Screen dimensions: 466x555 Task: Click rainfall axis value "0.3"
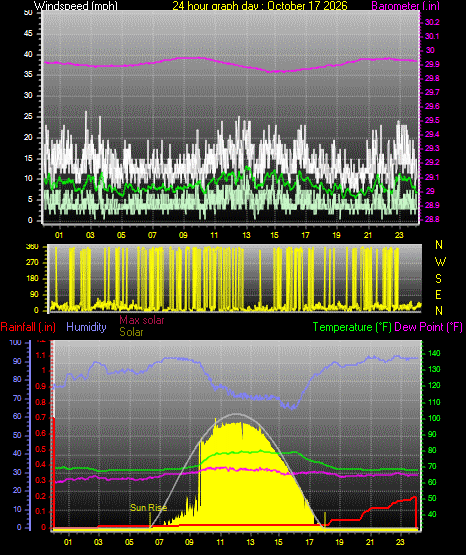(x=41, y=480)
